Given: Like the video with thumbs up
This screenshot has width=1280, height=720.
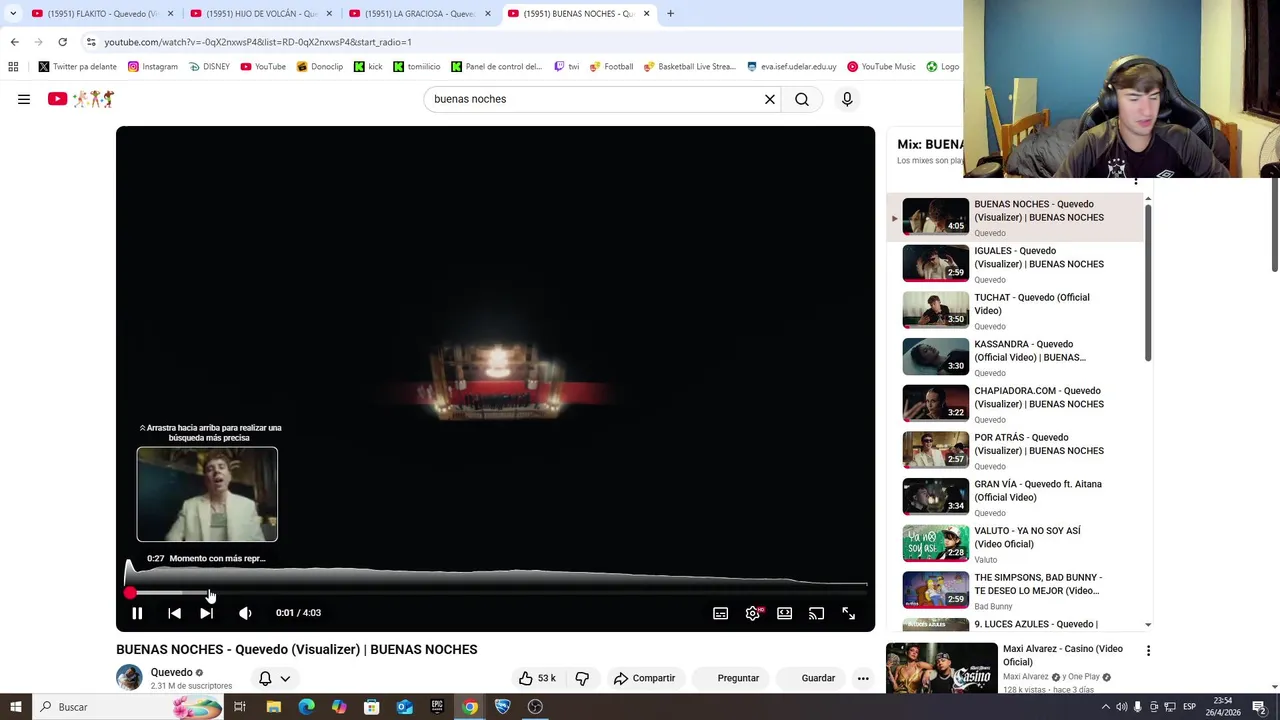Looking at the screenshot, I should (537, 678).
